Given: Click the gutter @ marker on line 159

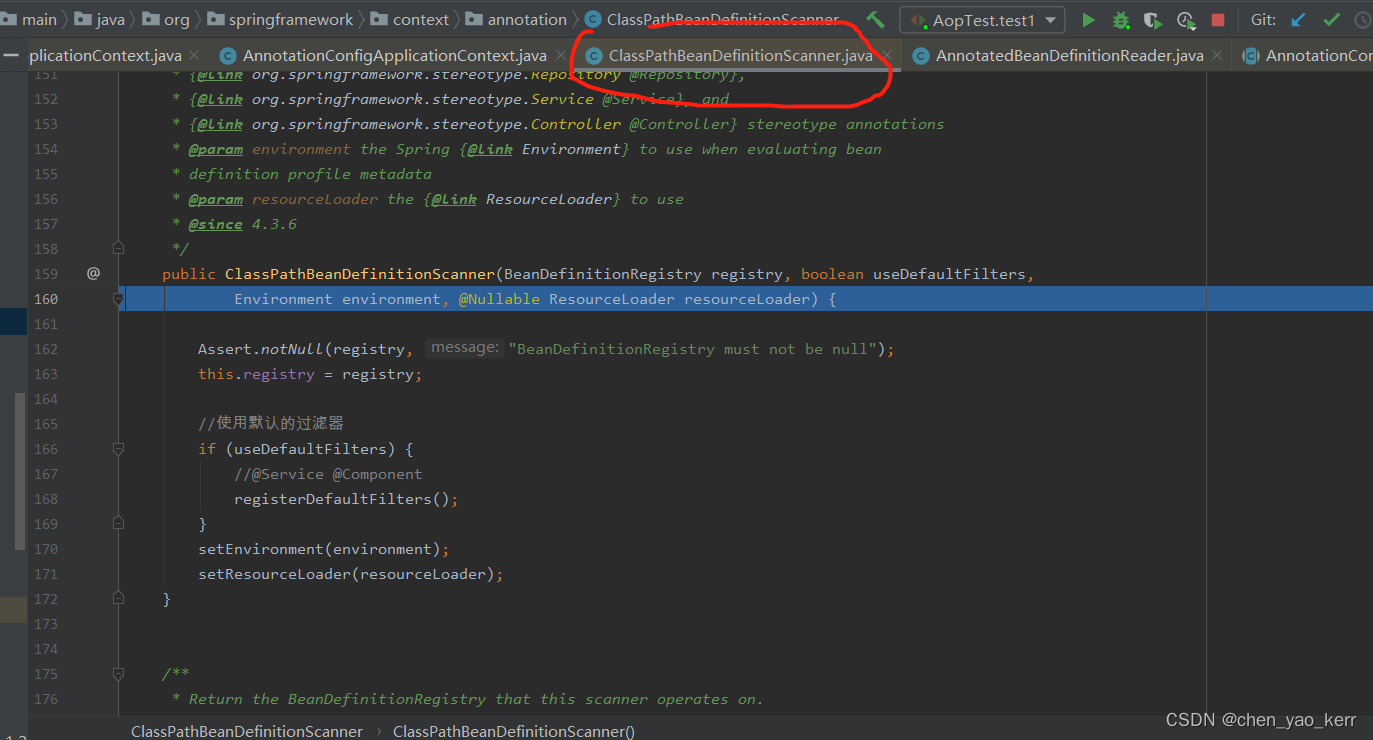Looking at the screenshot, I should [93, 273].
